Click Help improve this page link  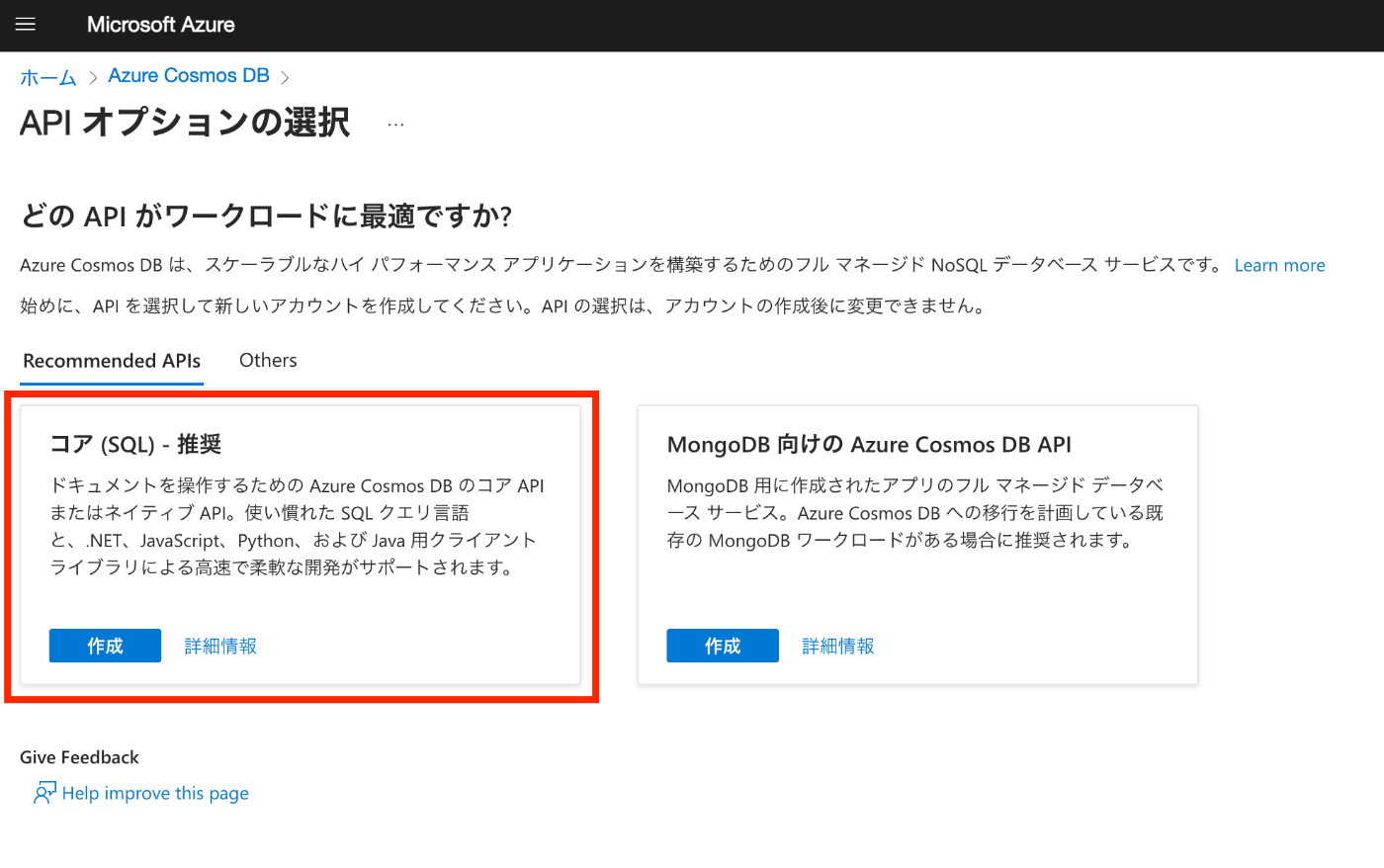point(155,793)
